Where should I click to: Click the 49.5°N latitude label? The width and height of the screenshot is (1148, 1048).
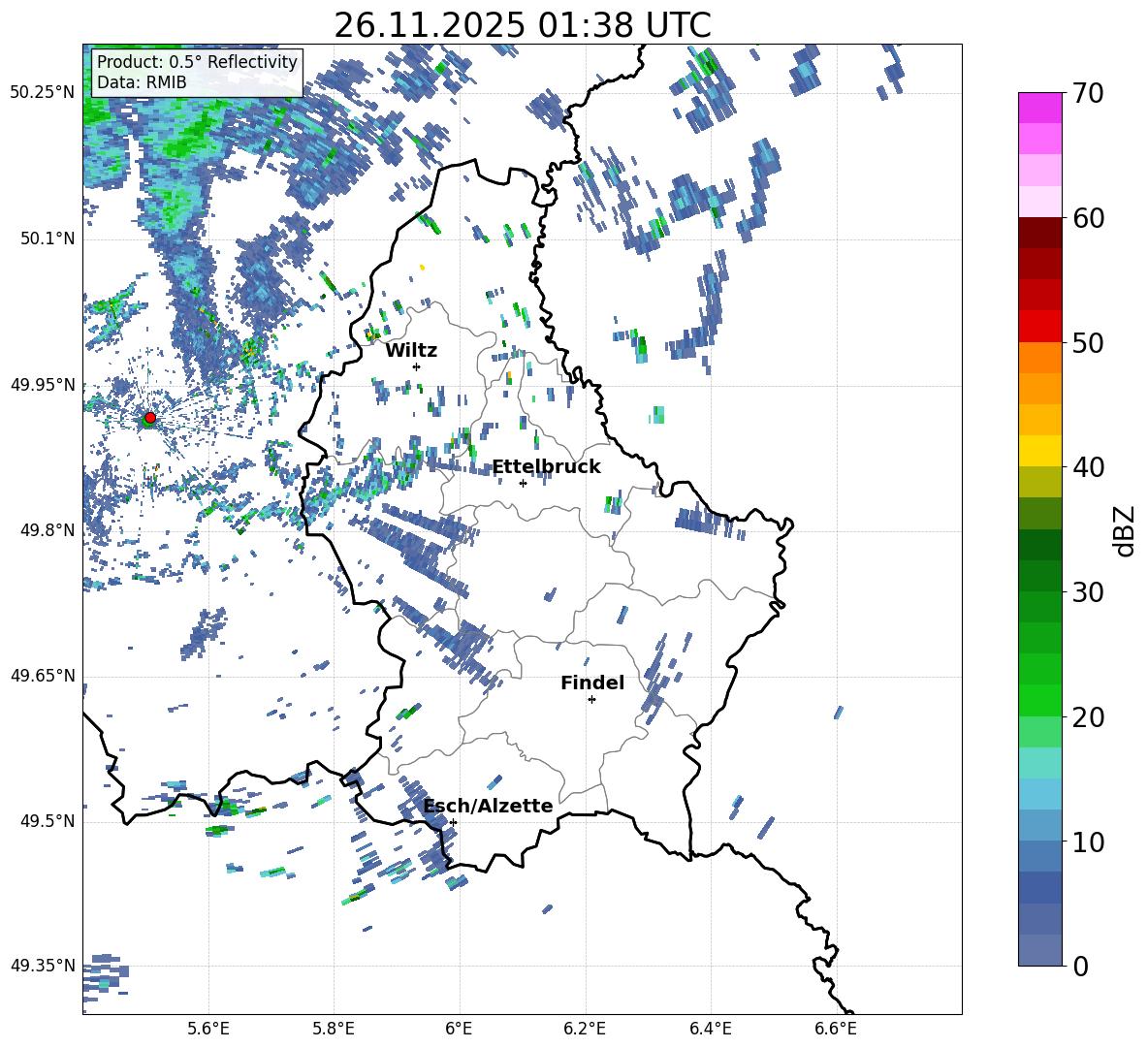coord(48,820)
